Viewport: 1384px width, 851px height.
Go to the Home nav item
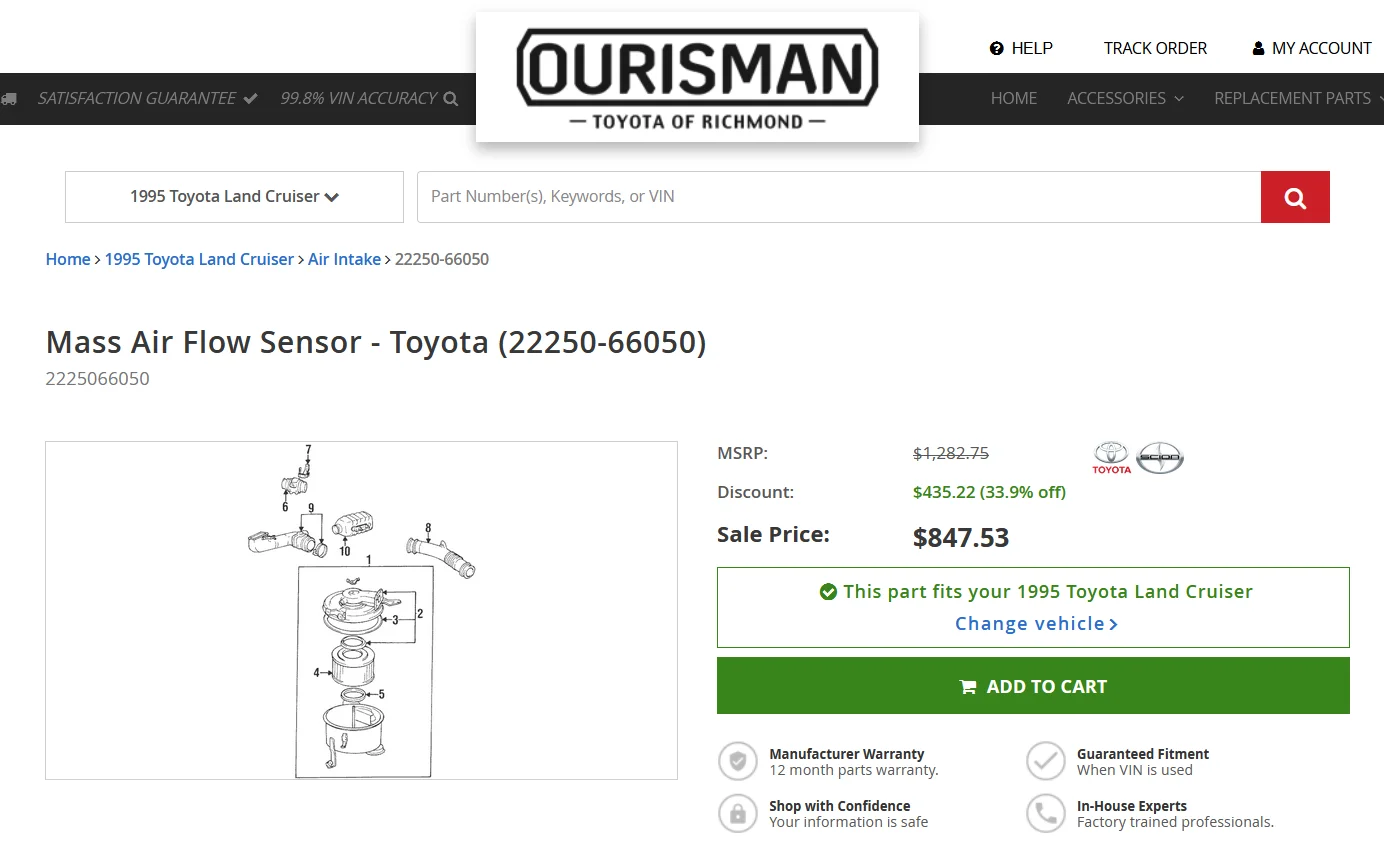click(x=1013, y=98)
